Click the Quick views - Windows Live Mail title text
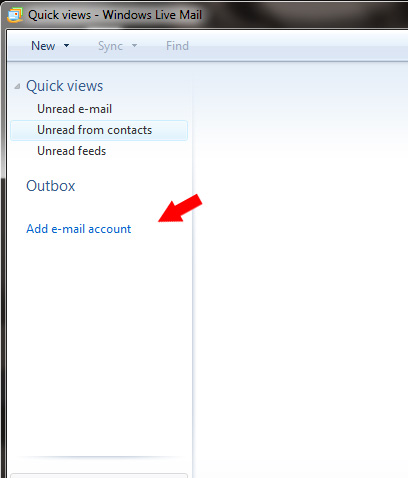 [115, 15]
